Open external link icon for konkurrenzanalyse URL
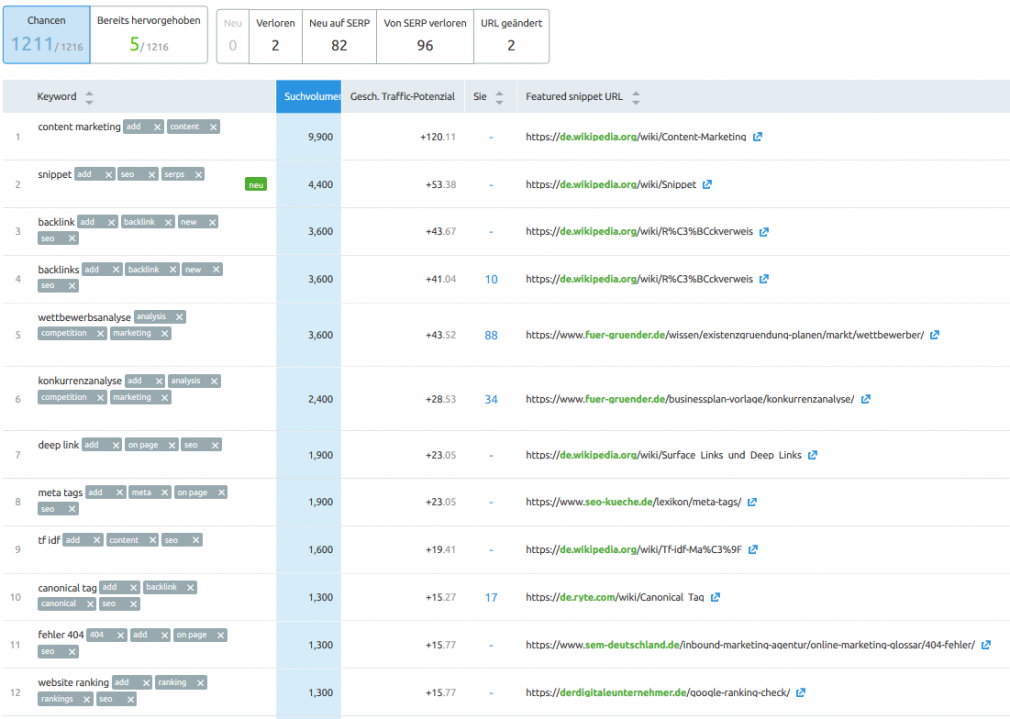The image size is (1010, 719). (x=866, y=399)
